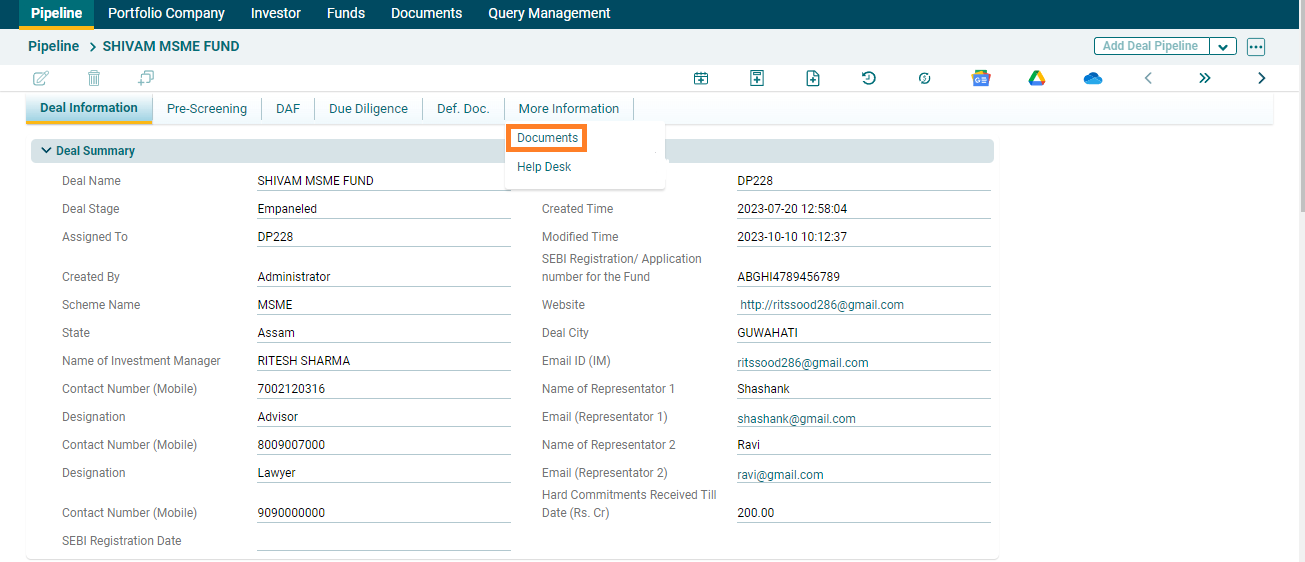This screenshot has width=1305, height=562.
Task: Switch to the Pre-Screening tab
Action: pos(207,109)
